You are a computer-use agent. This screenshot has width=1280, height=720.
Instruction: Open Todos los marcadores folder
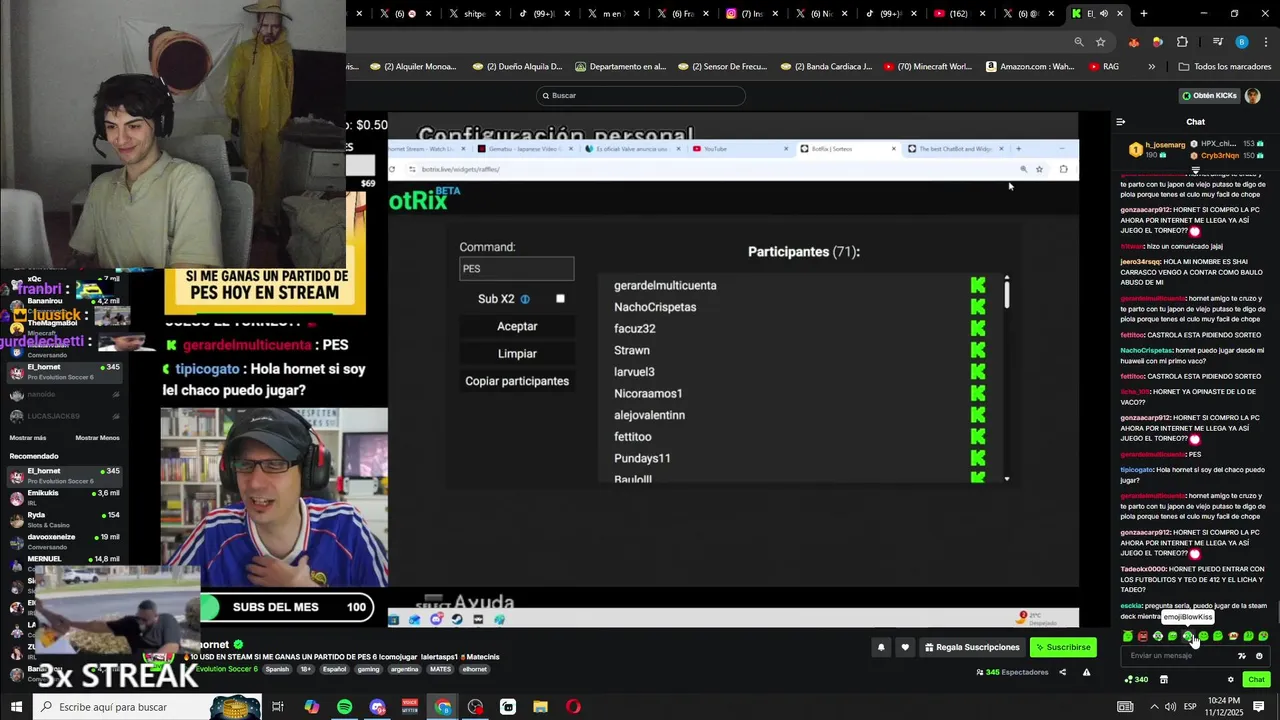(x=1224, y=67)
